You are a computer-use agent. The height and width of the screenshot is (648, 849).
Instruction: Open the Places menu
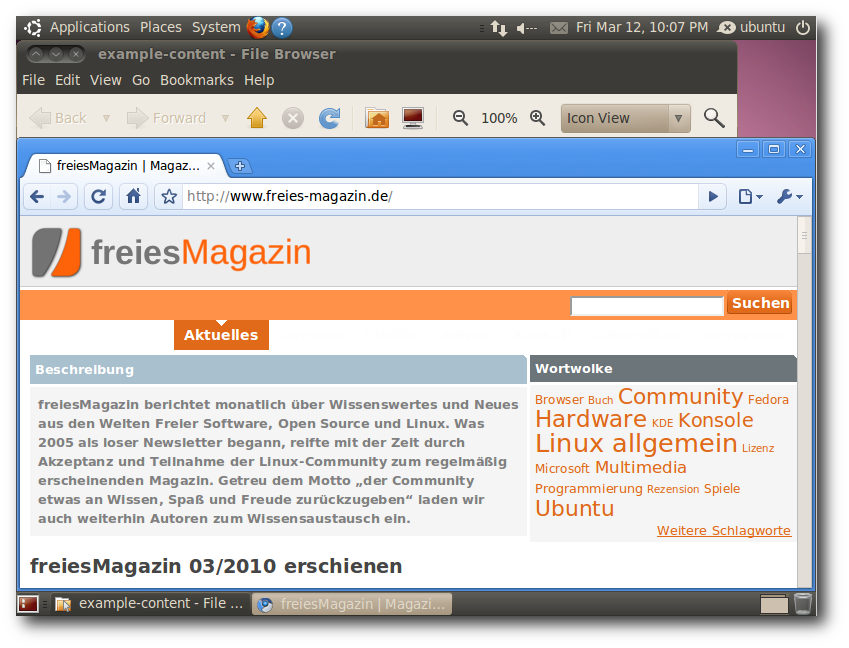click(161, 27)
